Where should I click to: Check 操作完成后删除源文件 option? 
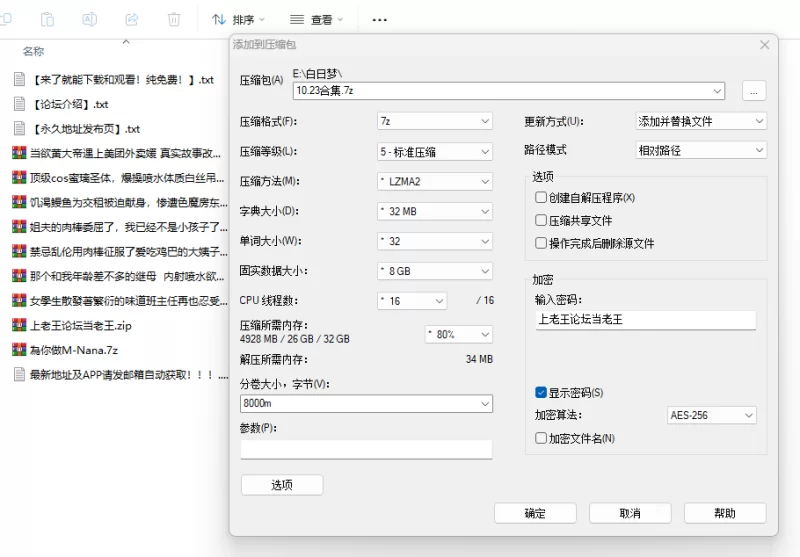[541, 243]
